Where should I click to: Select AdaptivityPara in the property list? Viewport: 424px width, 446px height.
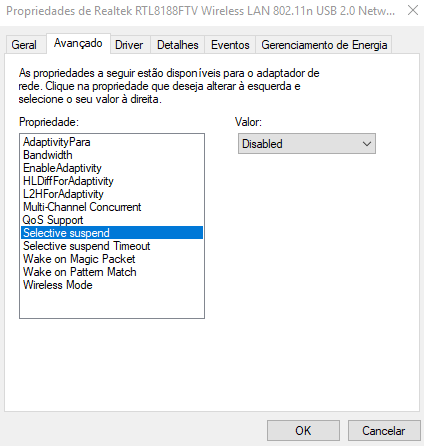pyautogui.click(x=112, y=142)
